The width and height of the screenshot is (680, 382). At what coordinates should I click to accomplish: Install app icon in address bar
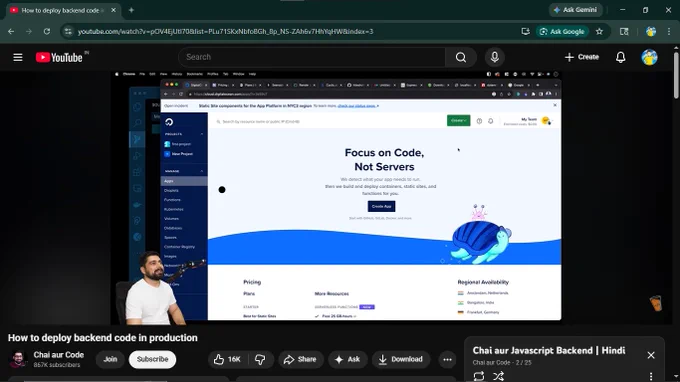pyautogui.click(x=525, y=31)
